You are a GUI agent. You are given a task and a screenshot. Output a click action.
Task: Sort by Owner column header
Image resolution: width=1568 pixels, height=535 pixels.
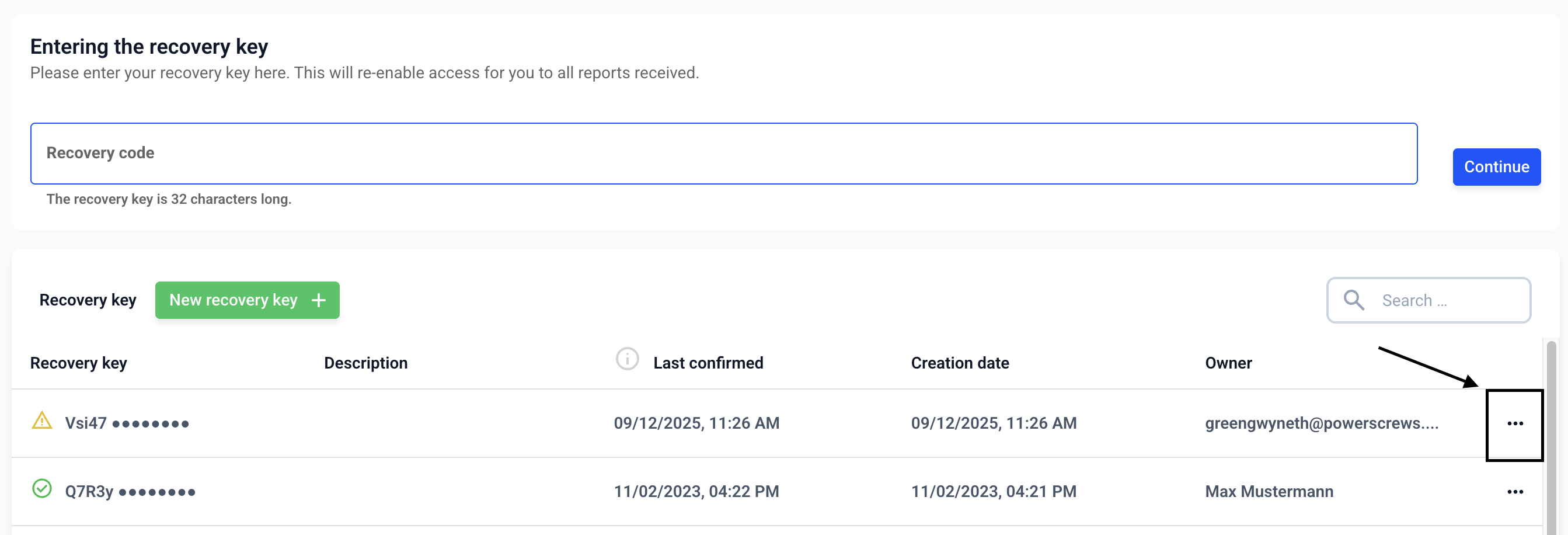click(x=1228, y=363)
